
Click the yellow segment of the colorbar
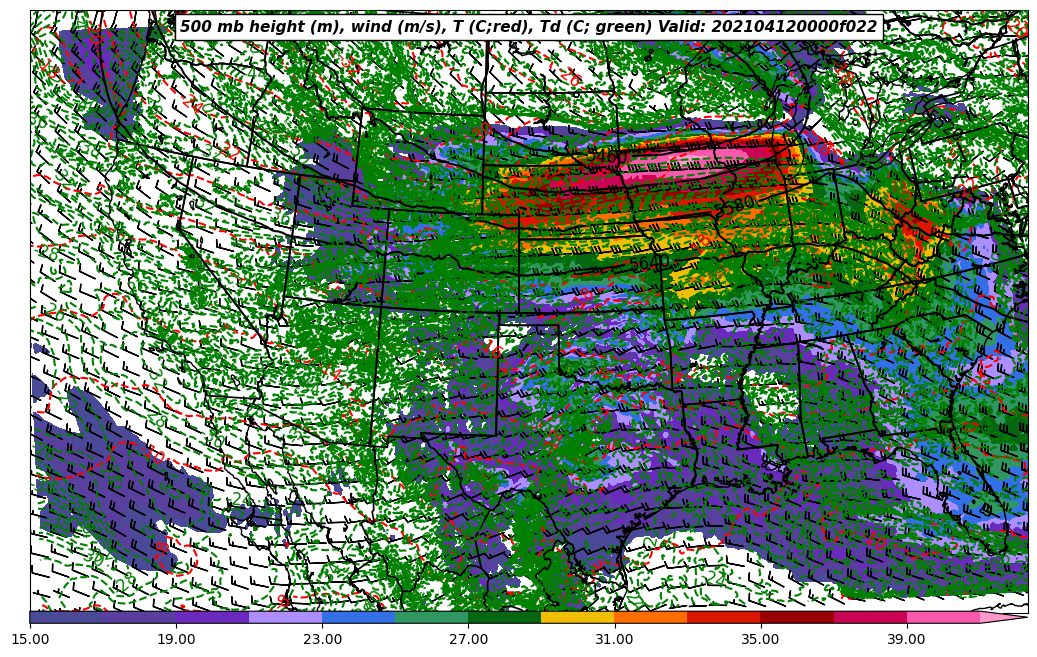[x=577, y=617]
